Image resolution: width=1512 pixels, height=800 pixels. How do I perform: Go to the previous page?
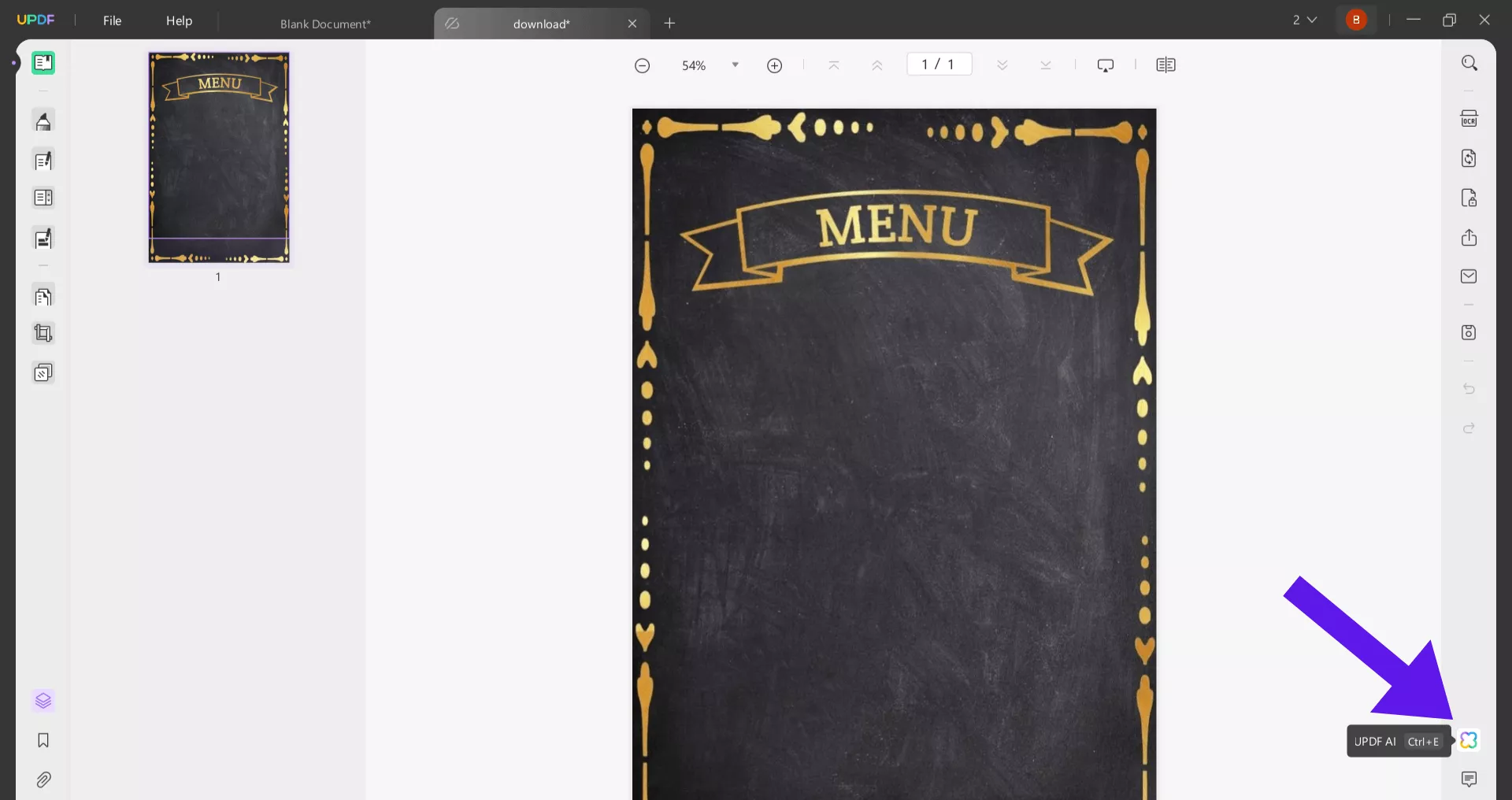pyautogui.click(x=877, y=65)
